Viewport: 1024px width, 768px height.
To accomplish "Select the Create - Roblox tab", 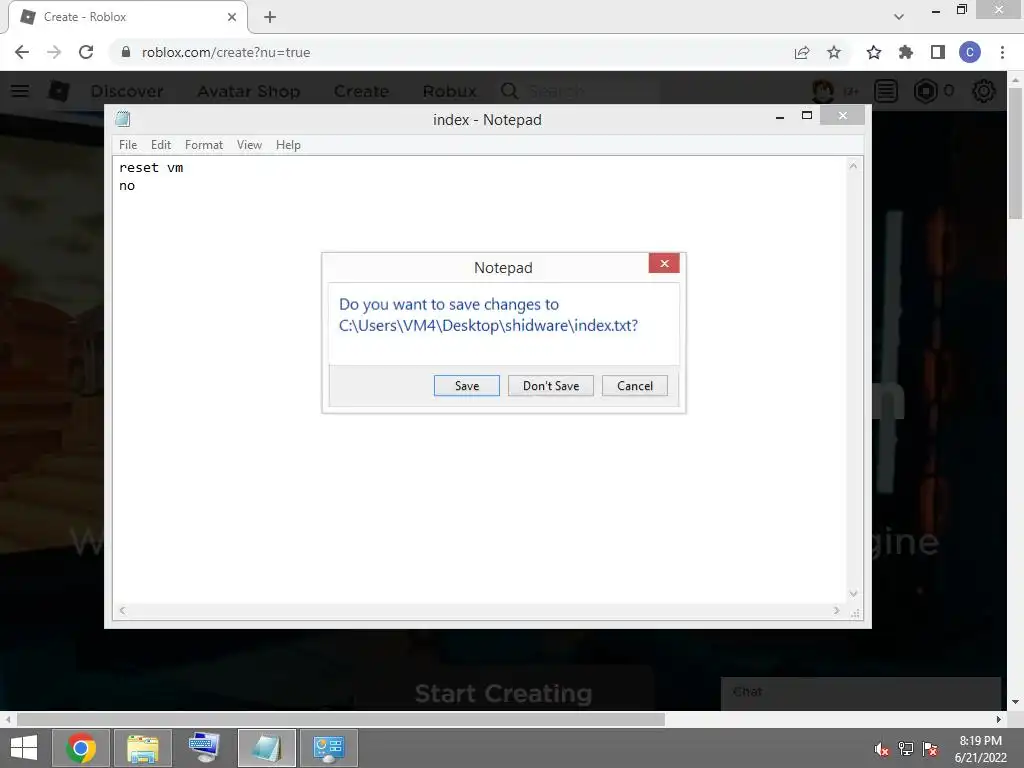I will tap(128, 17).
